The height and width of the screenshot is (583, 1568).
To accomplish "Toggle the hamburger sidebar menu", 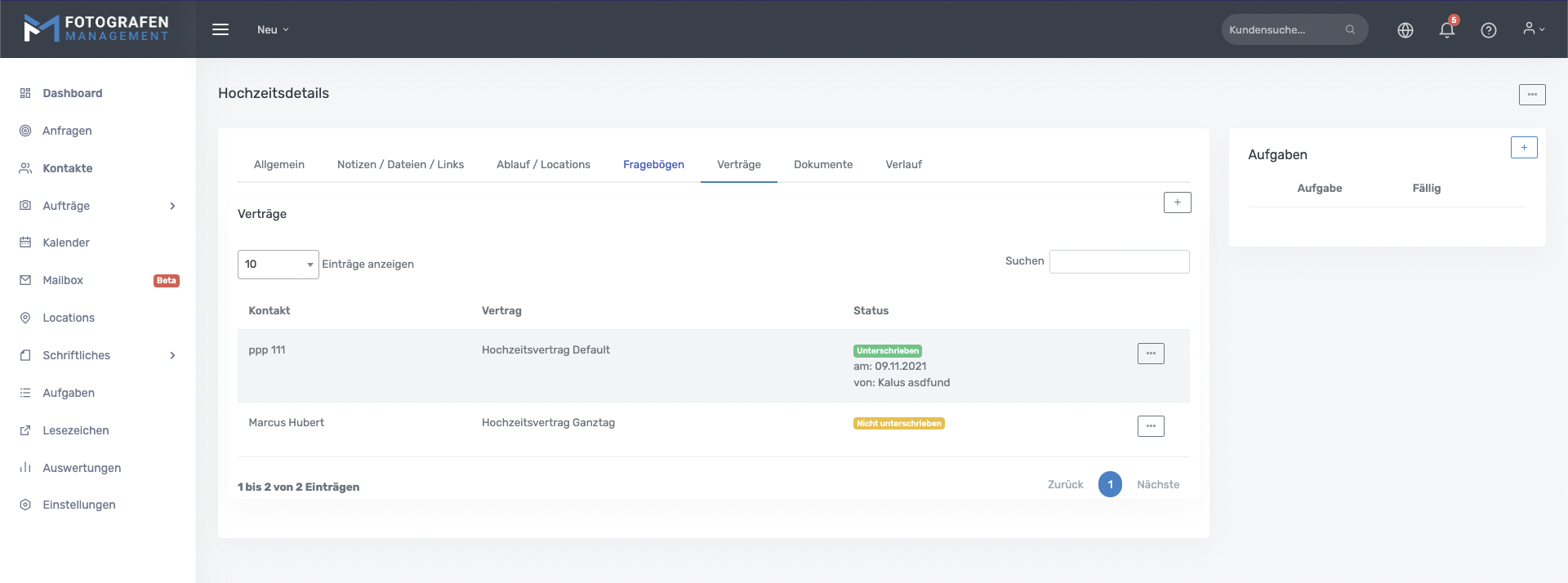I will [220, 29].
